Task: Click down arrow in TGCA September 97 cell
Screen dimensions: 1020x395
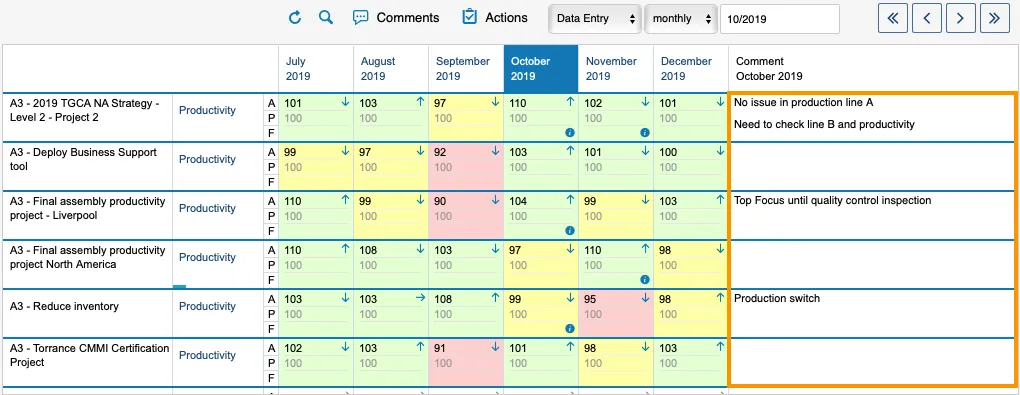Action: click(x=495, y=102)
